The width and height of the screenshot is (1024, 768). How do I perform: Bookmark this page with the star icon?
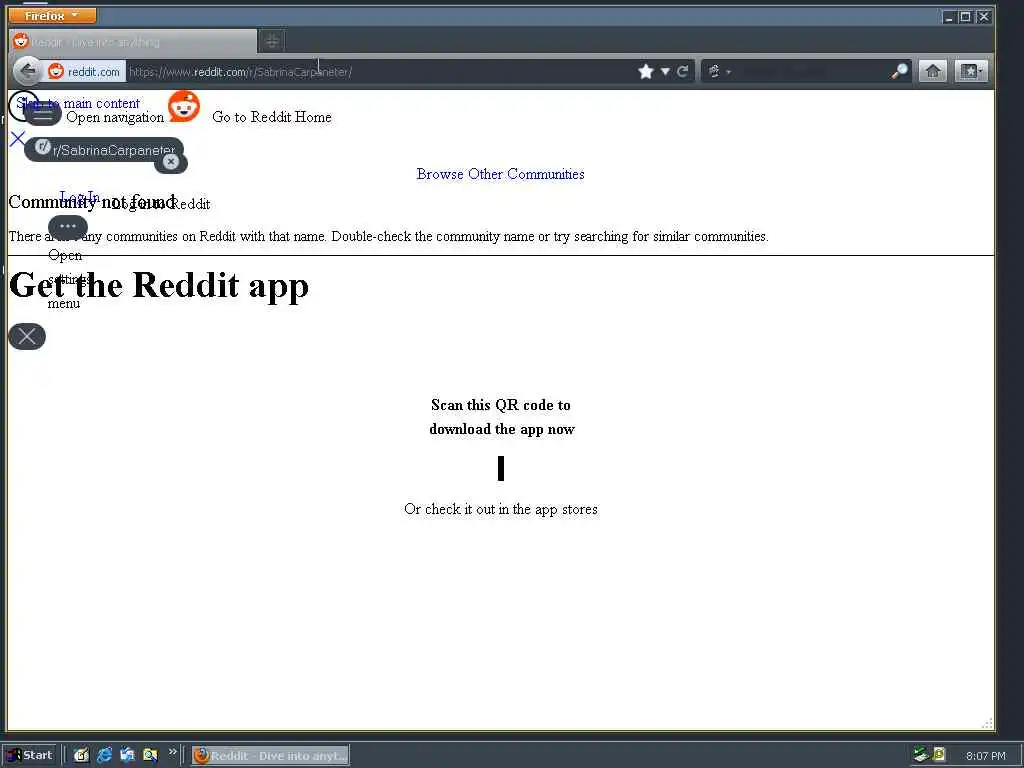click(x=646, y=71)
